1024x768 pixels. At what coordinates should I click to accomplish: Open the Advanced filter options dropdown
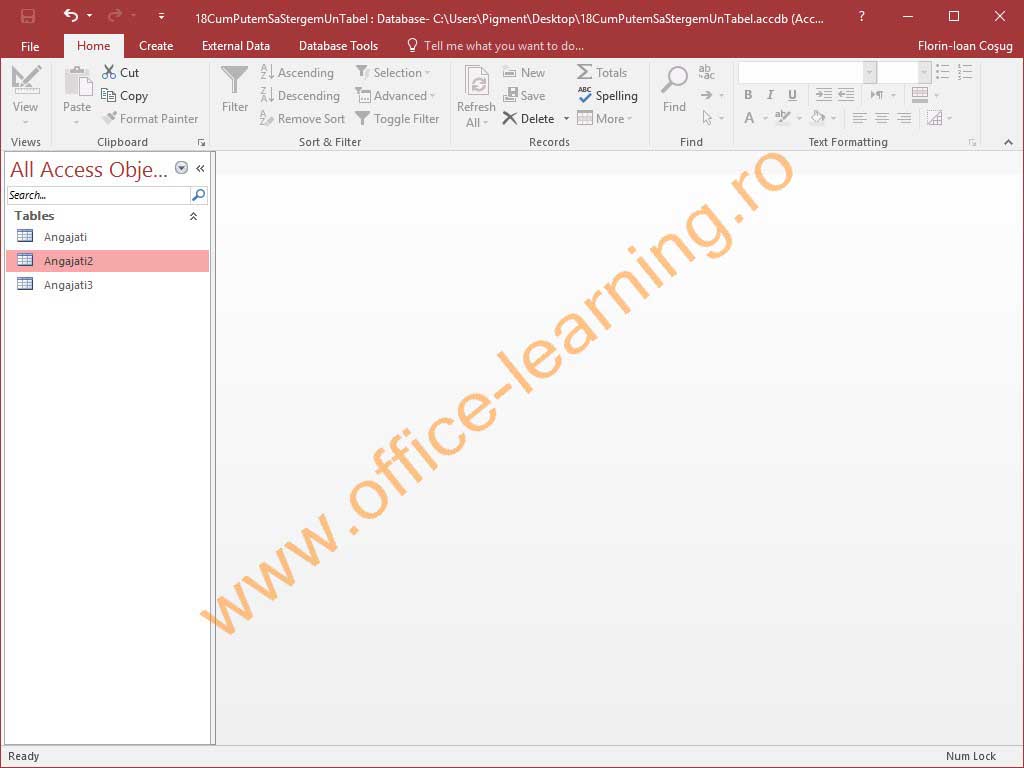click(x=395, y=95)
